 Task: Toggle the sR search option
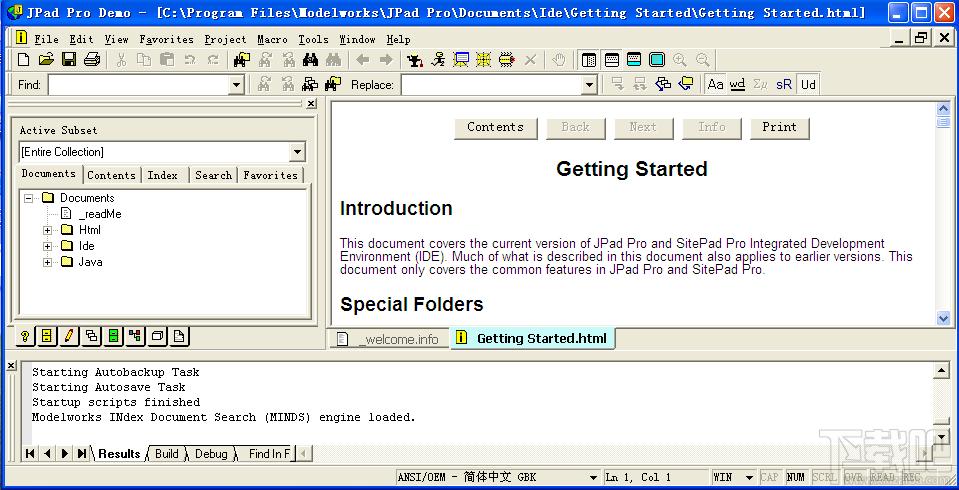783,84
